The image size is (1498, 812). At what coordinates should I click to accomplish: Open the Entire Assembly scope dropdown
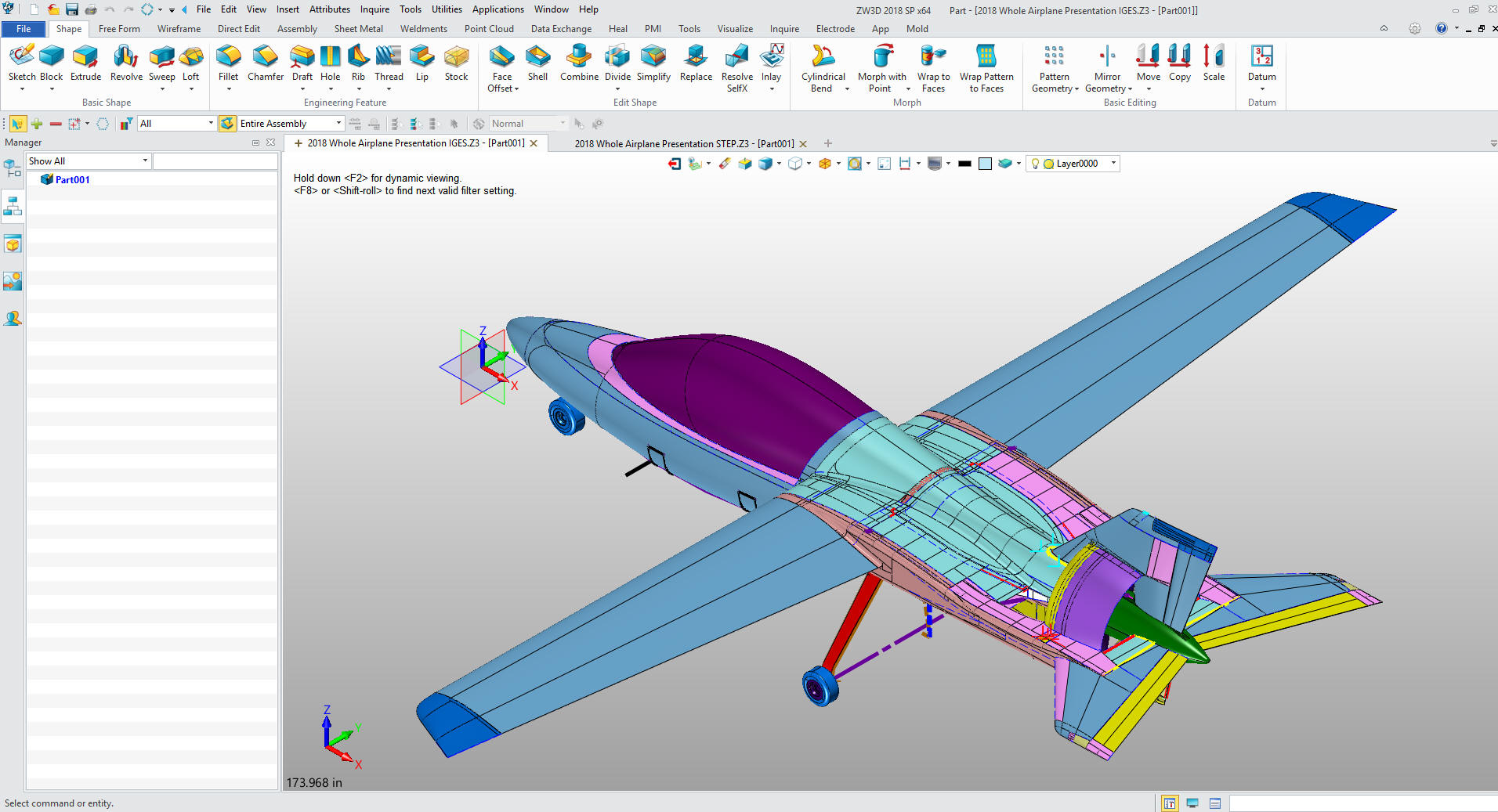coord(338,124)
